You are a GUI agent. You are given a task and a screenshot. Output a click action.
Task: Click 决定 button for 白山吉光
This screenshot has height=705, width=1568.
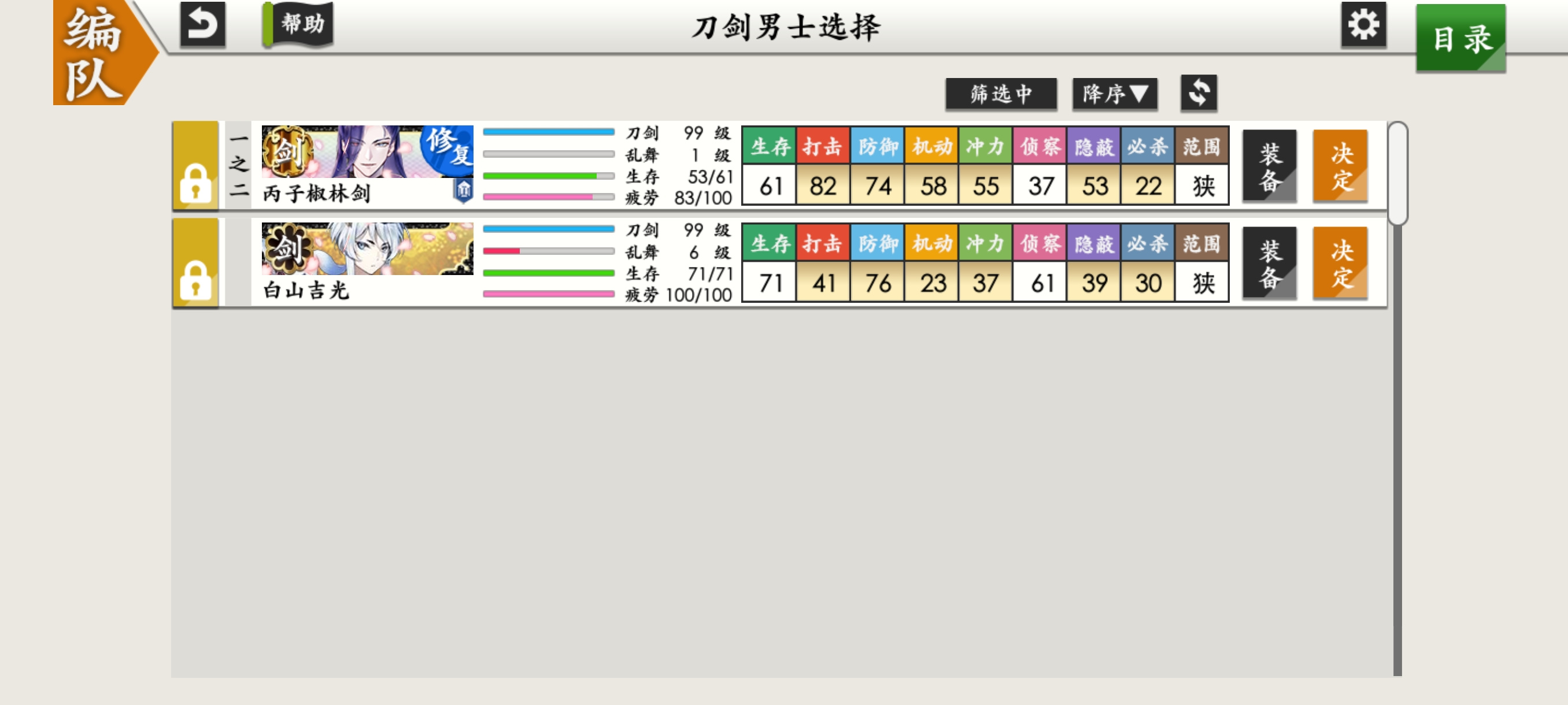click(x=1340, y=263)
